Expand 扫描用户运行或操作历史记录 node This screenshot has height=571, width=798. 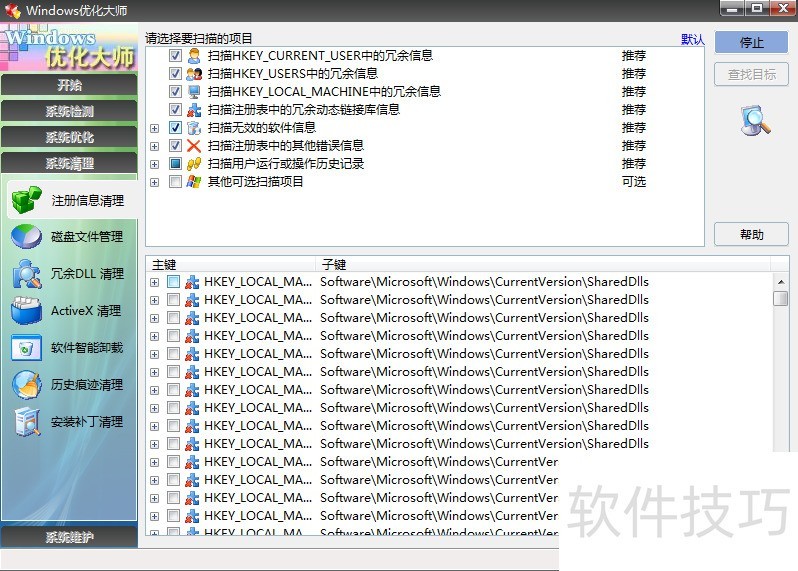tap(155, 164)
